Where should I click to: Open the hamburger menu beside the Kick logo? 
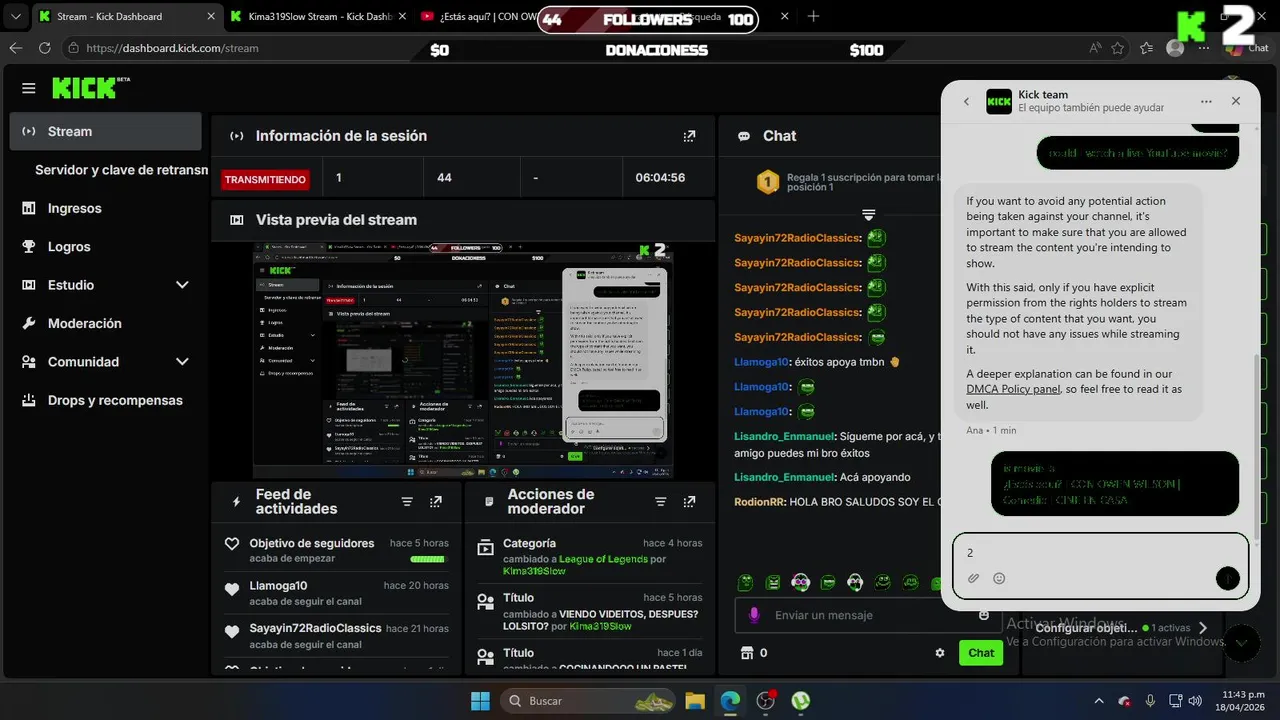click(x=28, y=88)
